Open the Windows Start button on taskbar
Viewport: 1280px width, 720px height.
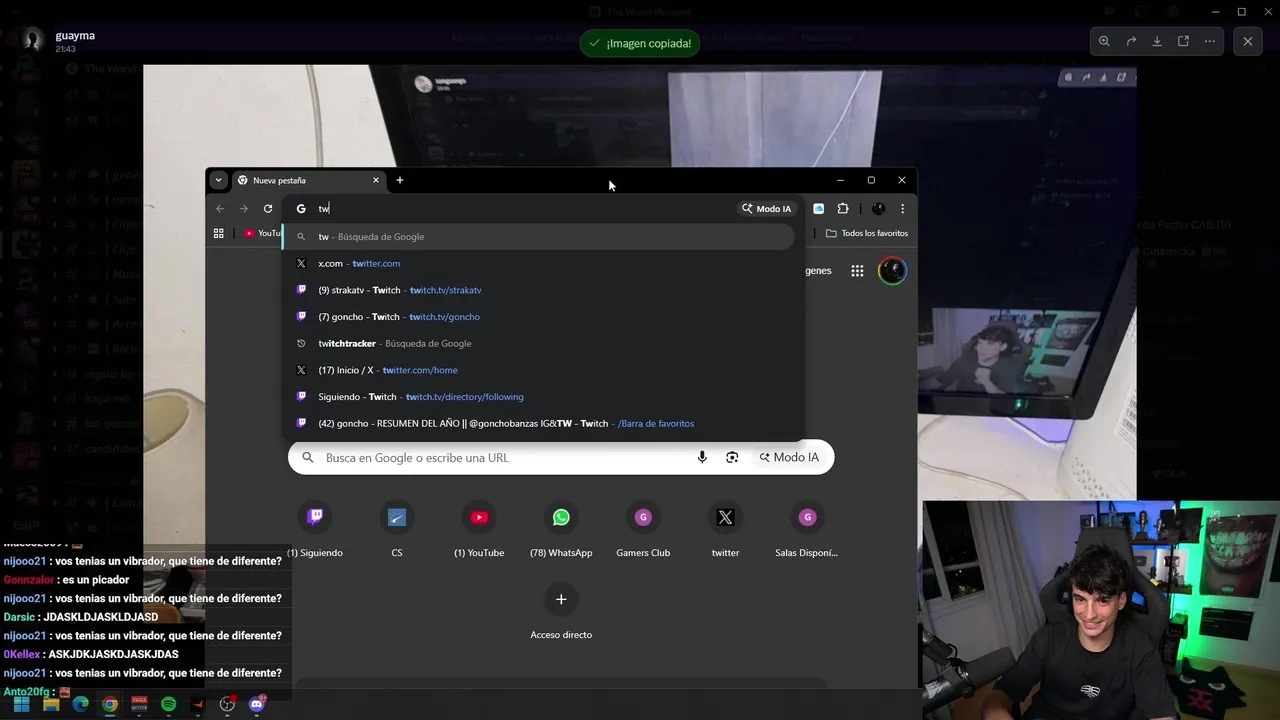click(x=21, y=704)
